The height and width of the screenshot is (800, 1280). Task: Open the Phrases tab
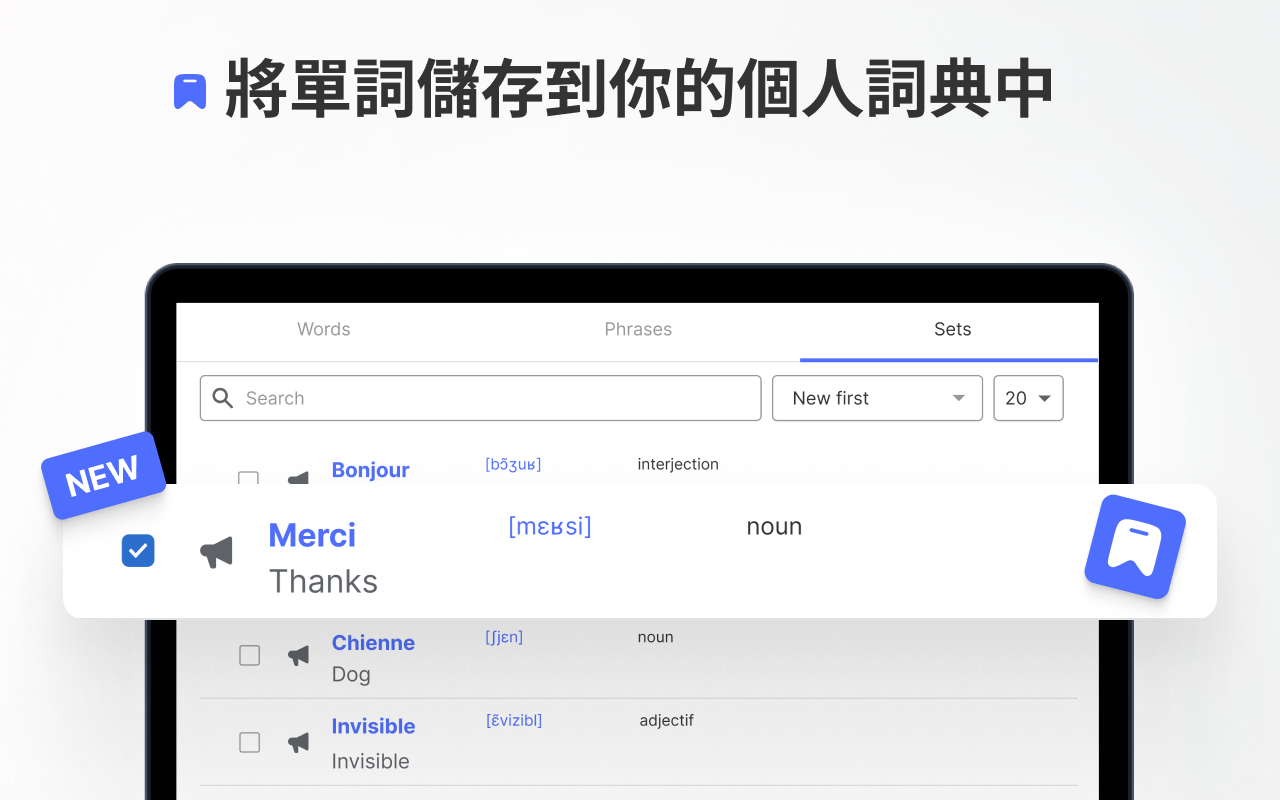(x=638, y=329)
